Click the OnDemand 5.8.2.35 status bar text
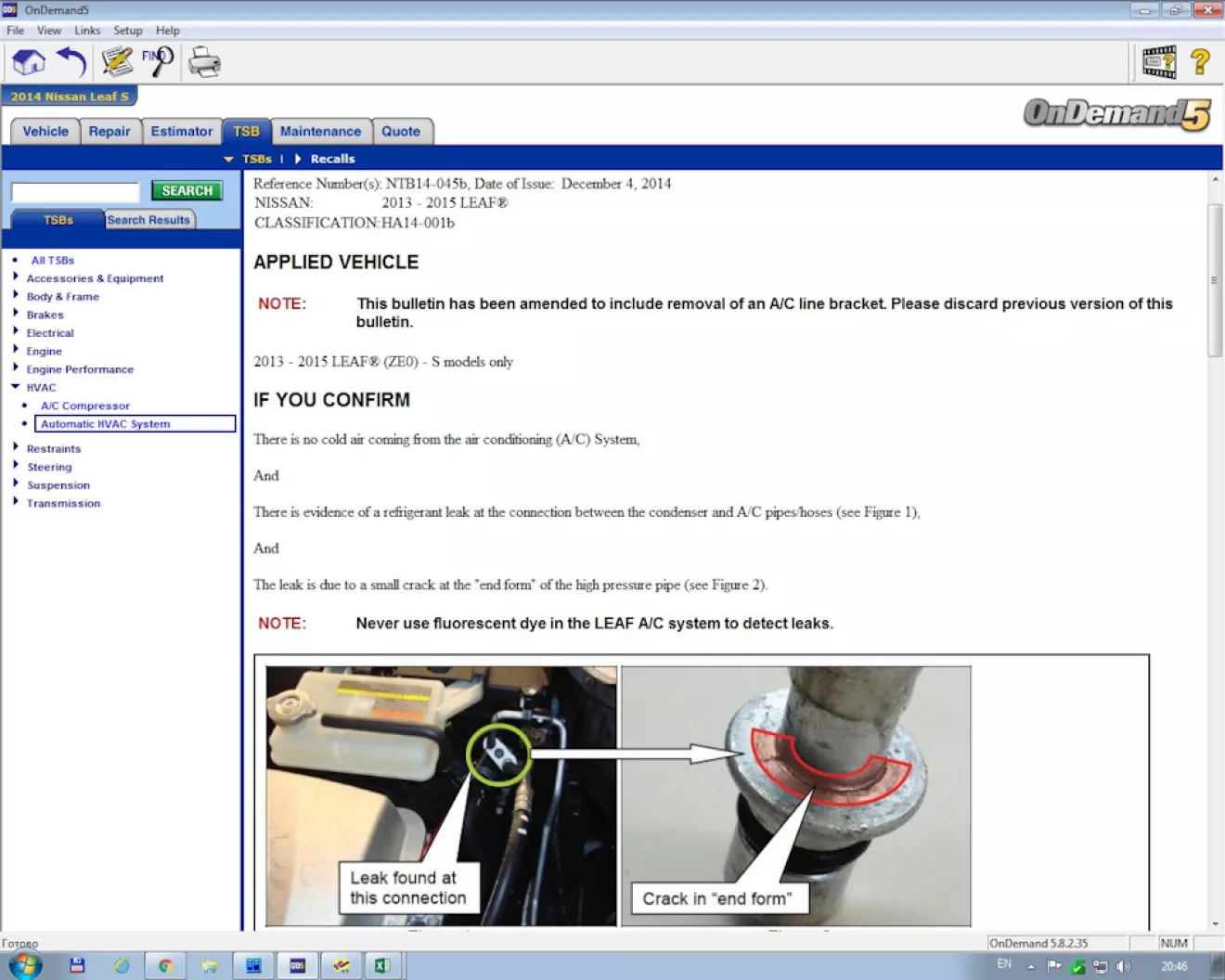This screenshot has height=980, width=1225. (x=1038, y=943)
